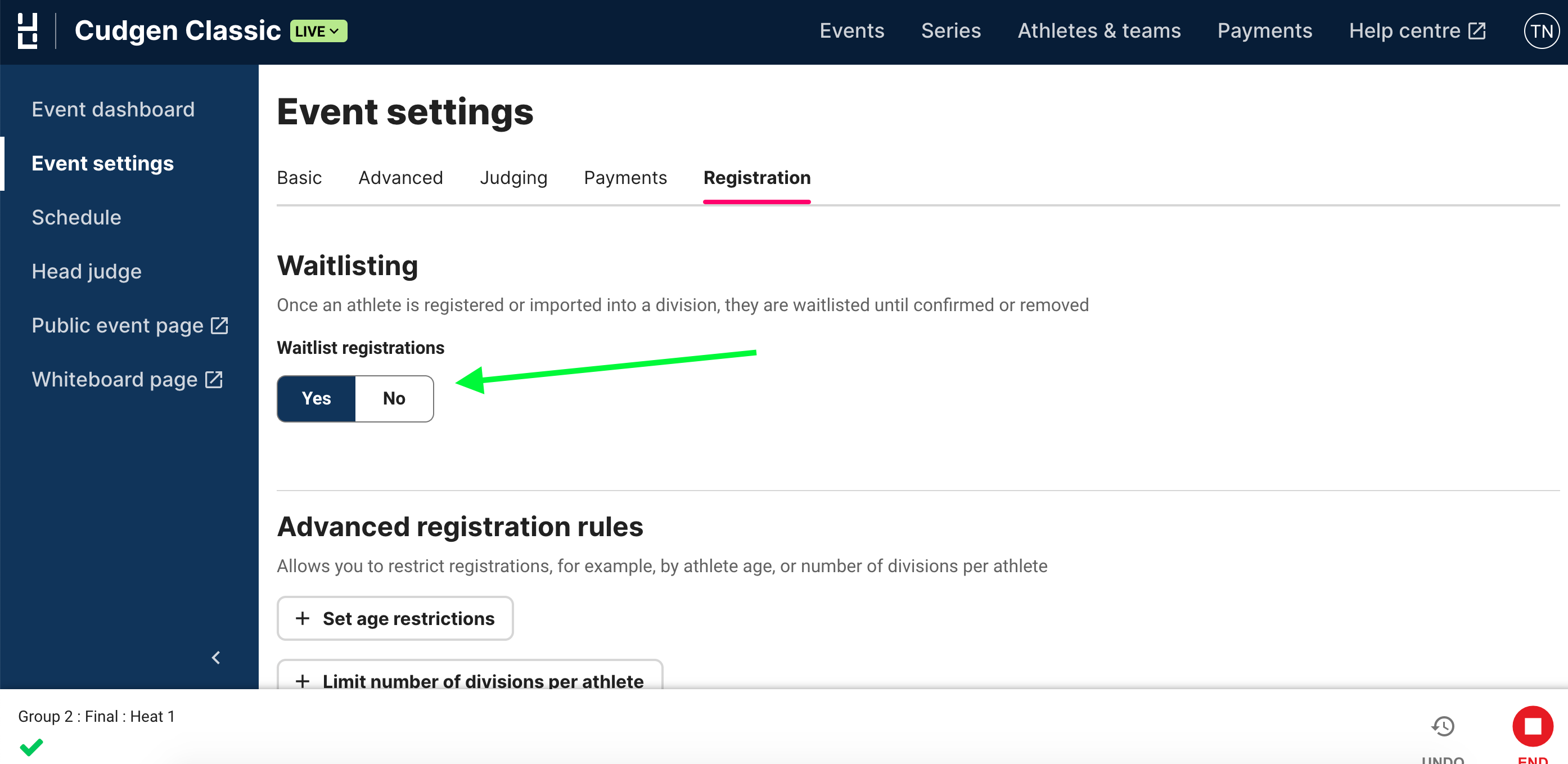Click the Undo history icon

coord(1443,726)
